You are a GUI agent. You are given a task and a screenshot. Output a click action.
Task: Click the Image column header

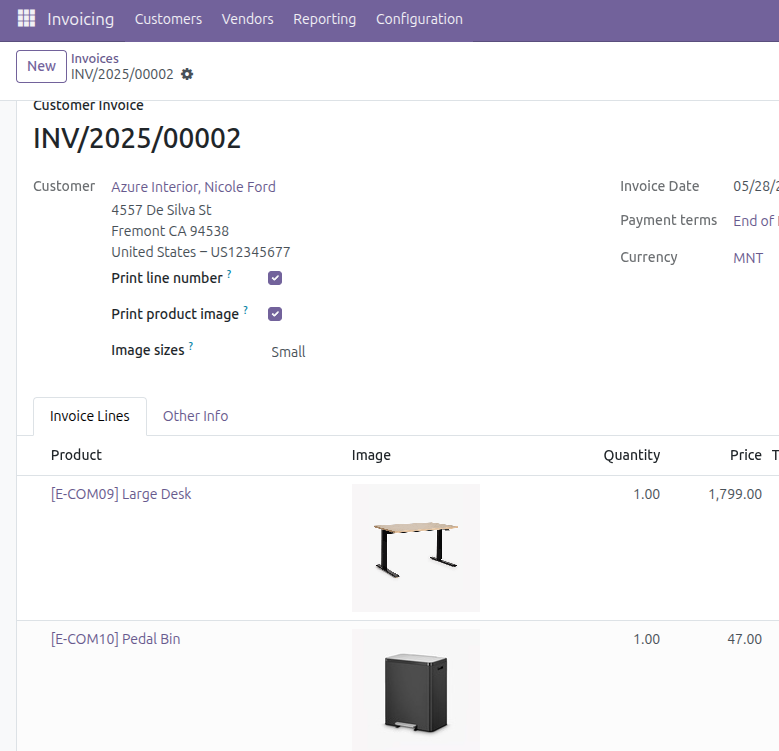point(371,455)
